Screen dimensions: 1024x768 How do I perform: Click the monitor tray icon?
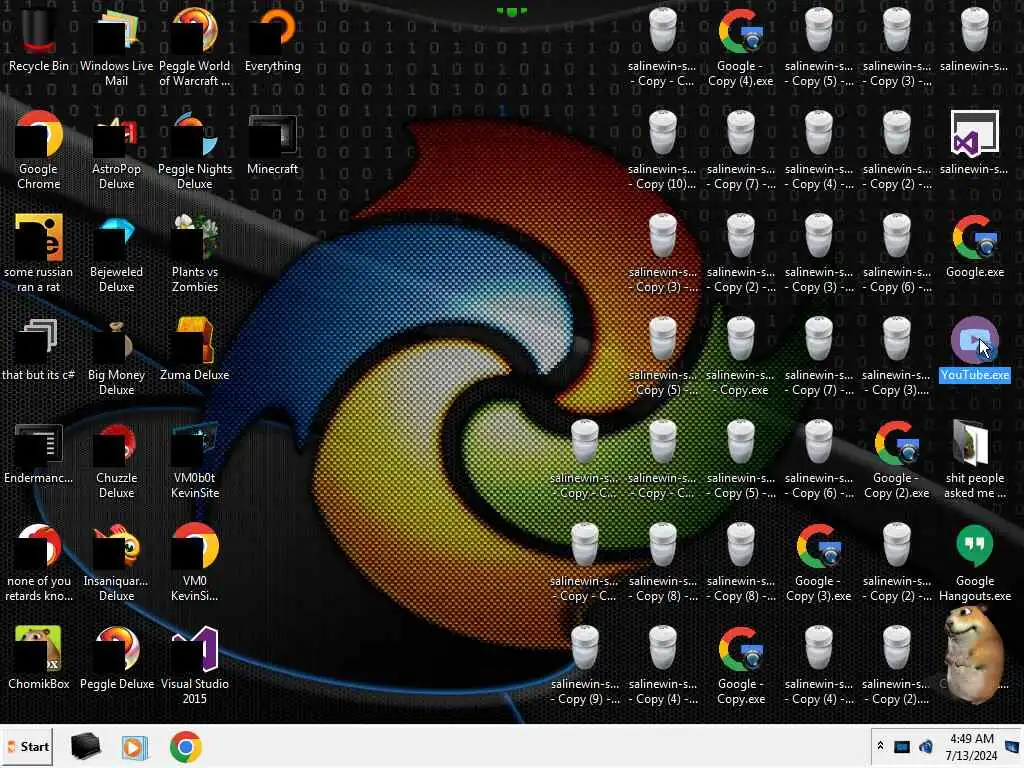[902, 747]
